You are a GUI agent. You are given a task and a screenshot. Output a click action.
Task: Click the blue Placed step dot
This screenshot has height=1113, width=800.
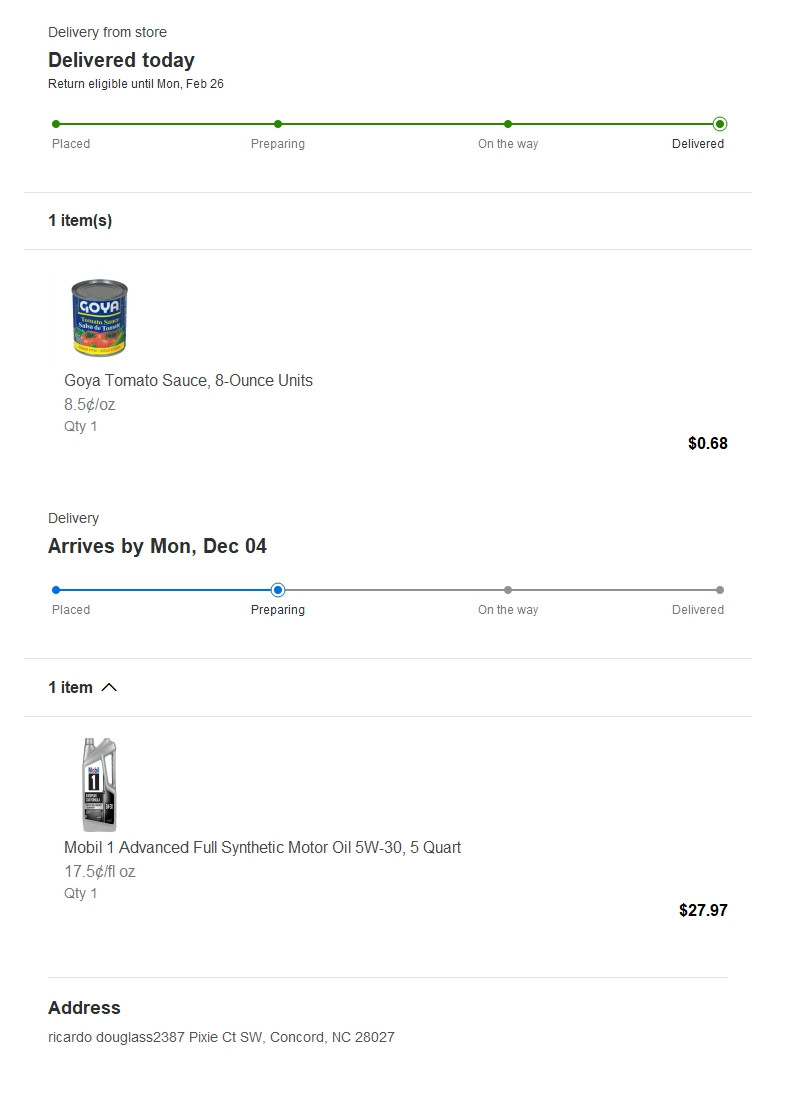(56, 590)
